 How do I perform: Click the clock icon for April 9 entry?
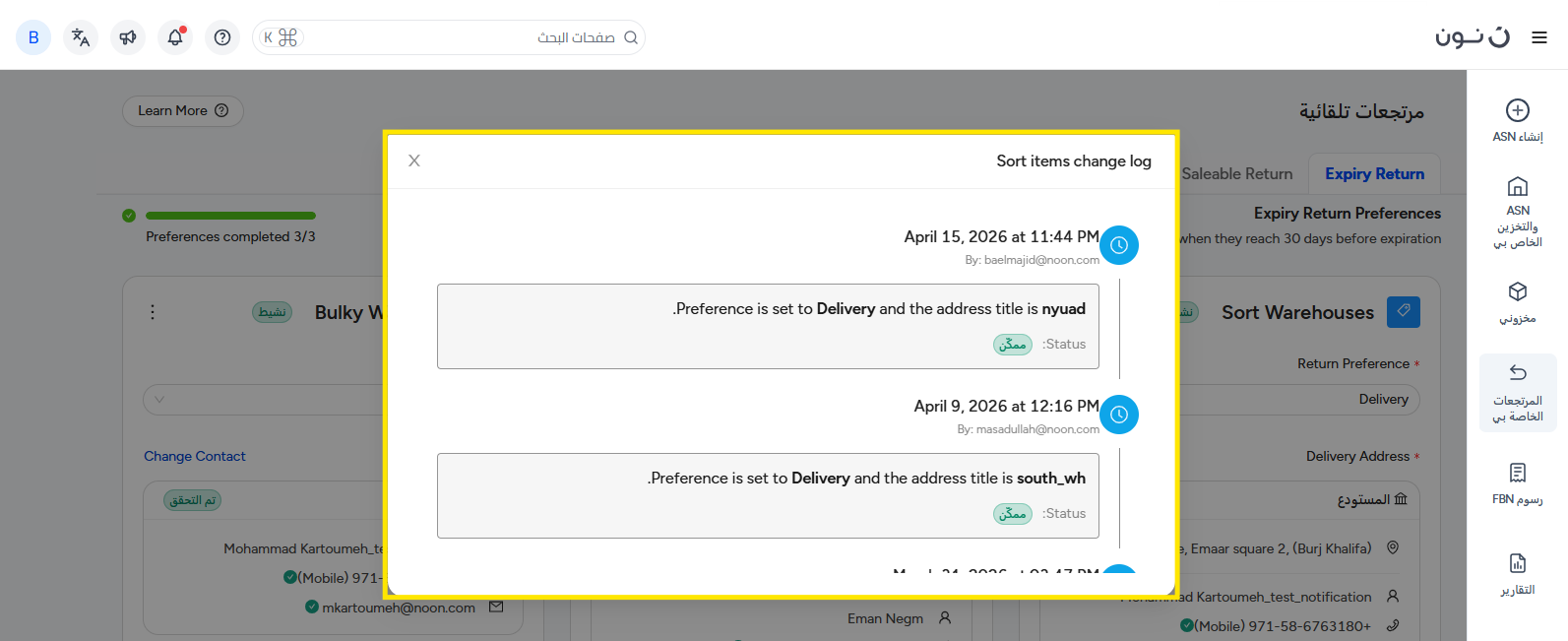tap(1119, 415)
